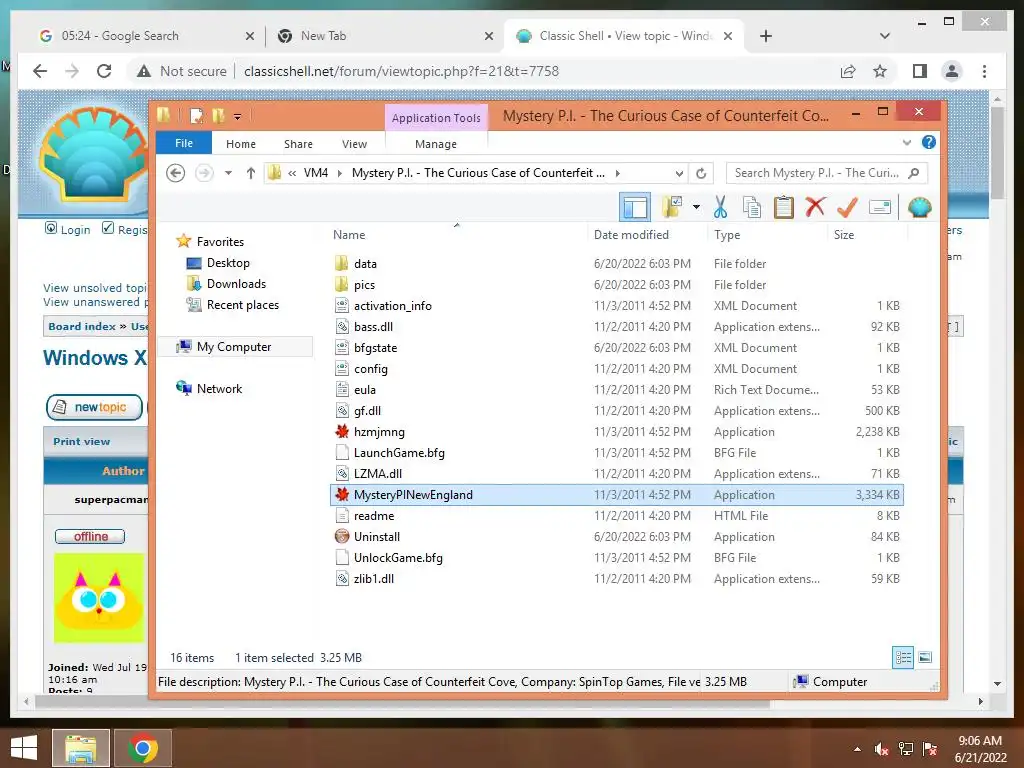Click the View unsolved topics link
The width and height of the screenshot is (1024, 768).
click(x=95, y=287)
